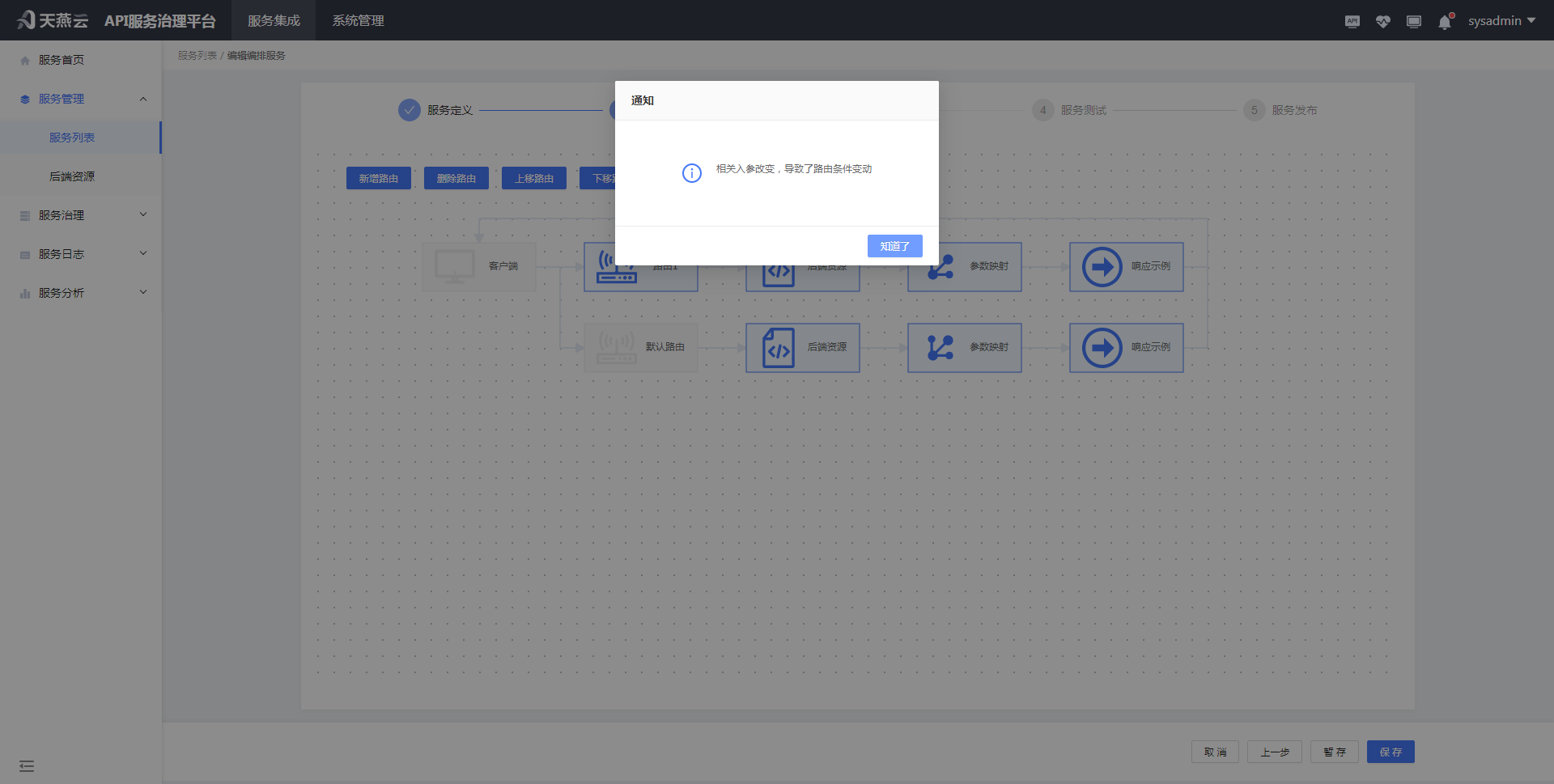Screen dimensions: 1554x784
Task: Open notifications via the bell icon
Action: (1444, 22)
